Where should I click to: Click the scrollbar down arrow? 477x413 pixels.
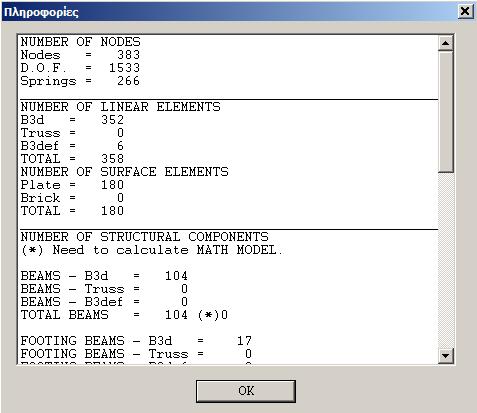[x=446, y=356]
